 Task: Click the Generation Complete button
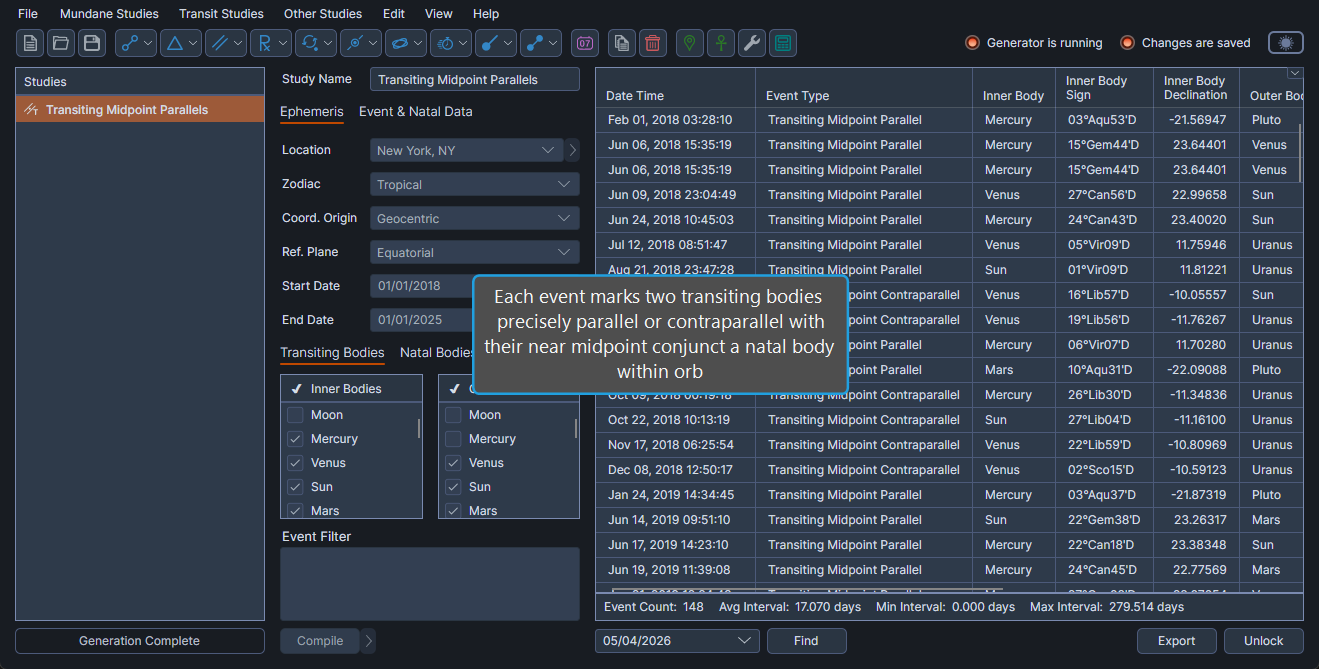[140, 641]
